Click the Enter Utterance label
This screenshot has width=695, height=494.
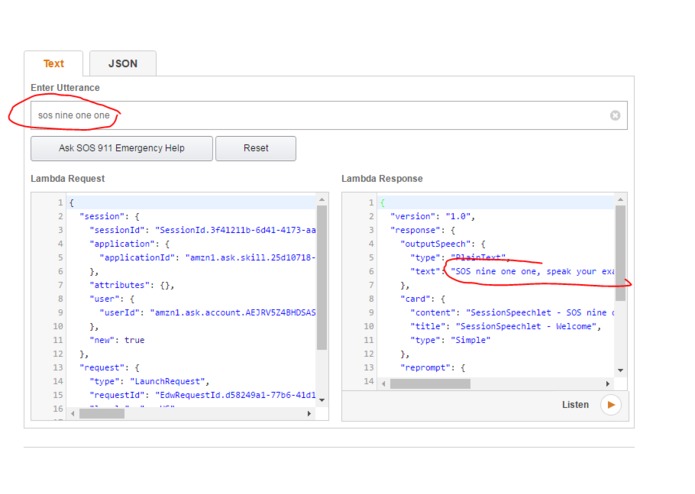(65, 88)
